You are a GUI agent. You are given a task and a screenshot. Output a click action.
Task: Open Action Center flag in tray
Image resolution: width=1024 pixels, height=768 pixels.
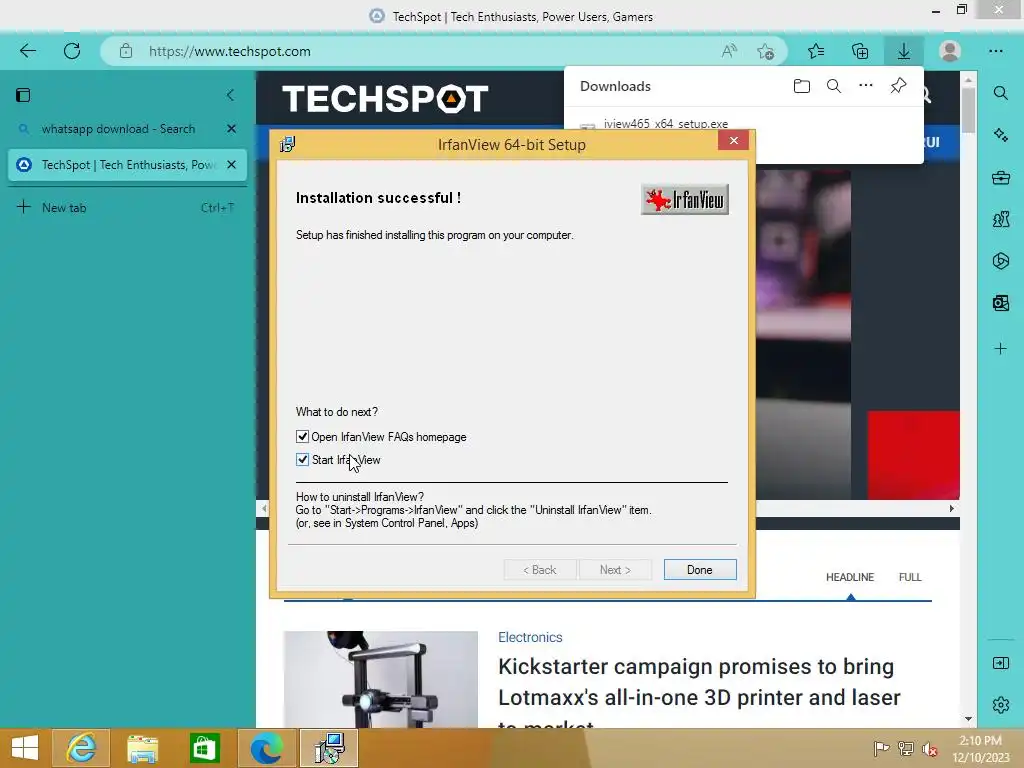(x=881, y=748)
